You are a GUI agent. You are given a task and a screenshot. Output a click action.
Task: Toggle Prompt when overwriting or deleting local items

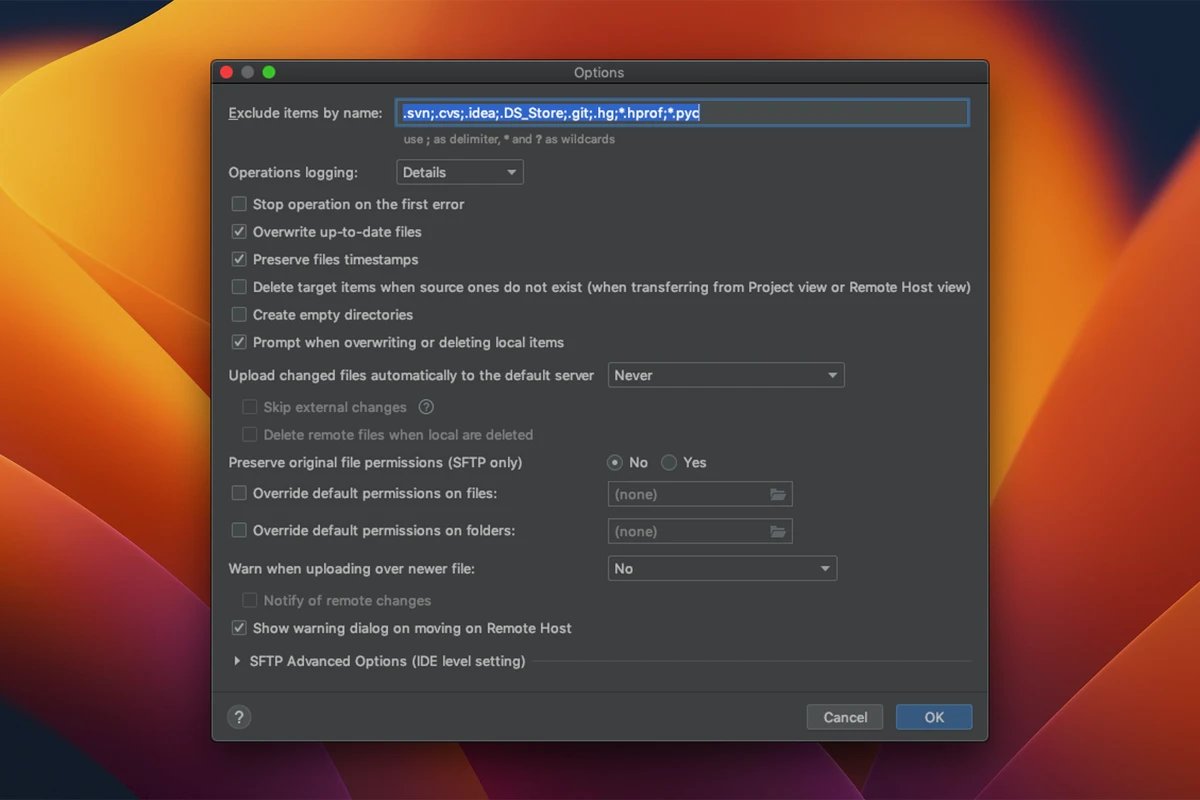(239, 342)
